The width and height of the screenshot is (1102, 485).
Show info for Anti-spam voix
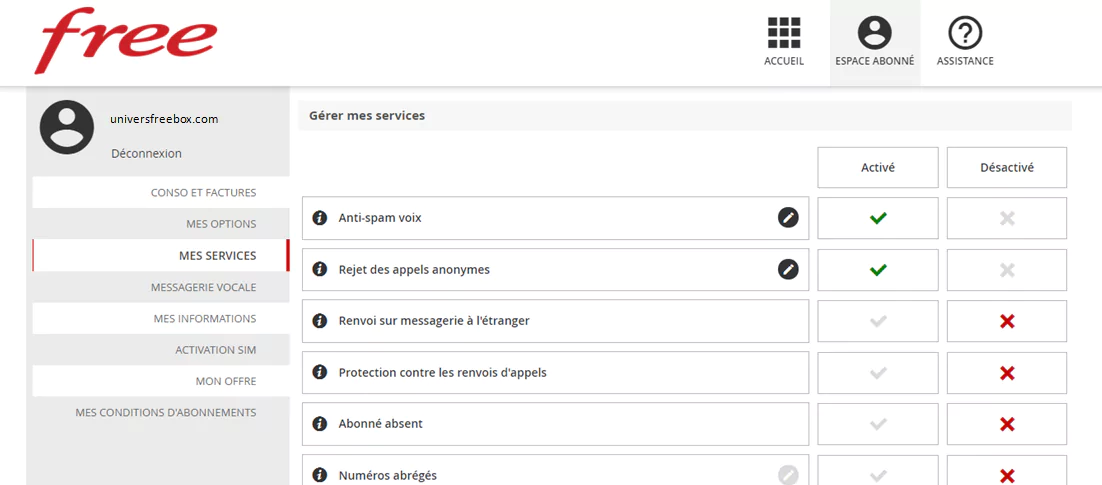[x=320, y=218]
